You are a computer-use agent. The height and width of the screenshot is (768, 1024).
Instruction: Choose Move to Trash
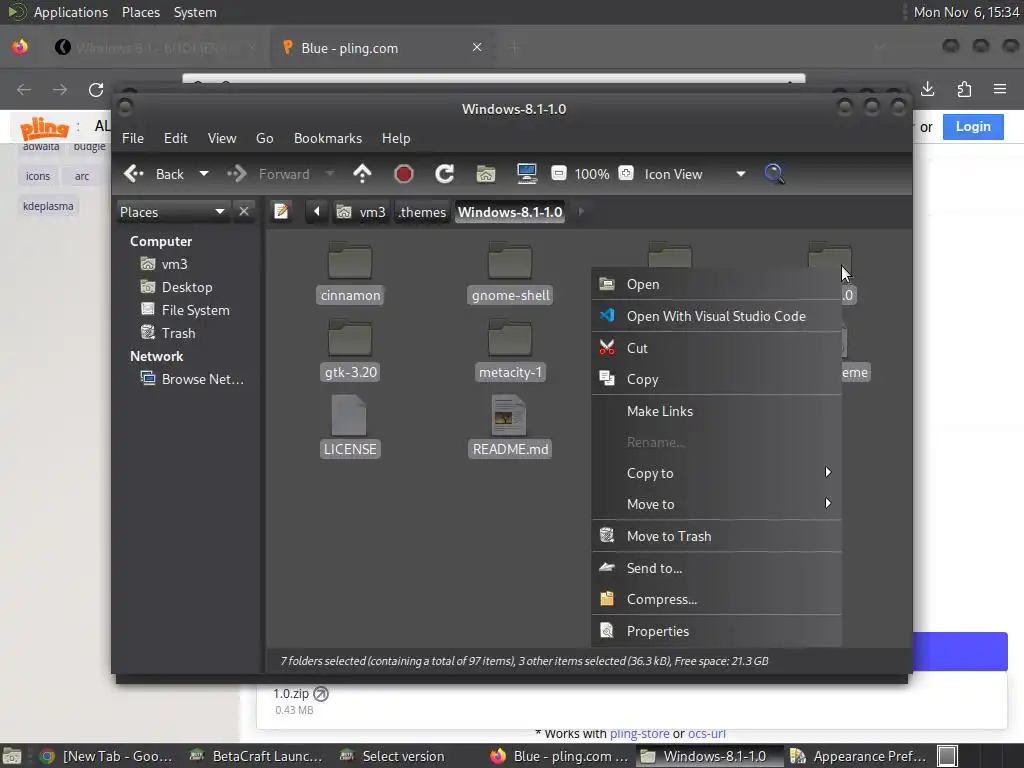coord(716,536)
